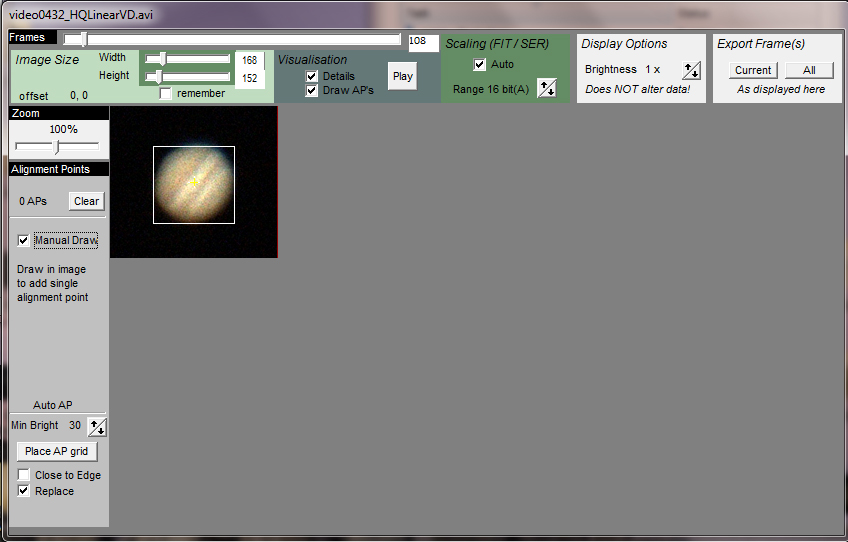Click the Height value field 152
The height and width of the screenshot is (542, 848).
[250, 78]
